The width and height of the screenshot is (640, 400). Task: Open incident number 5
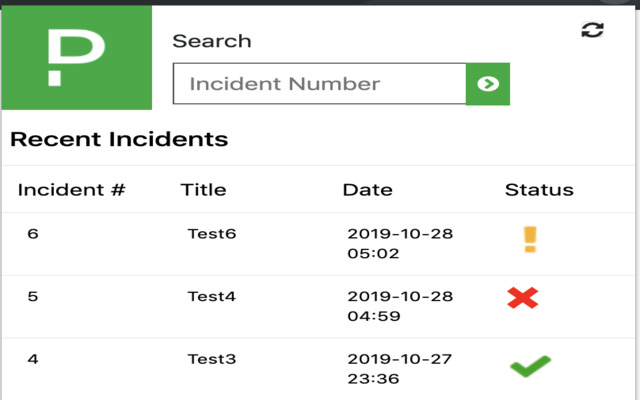pos(33,296)
